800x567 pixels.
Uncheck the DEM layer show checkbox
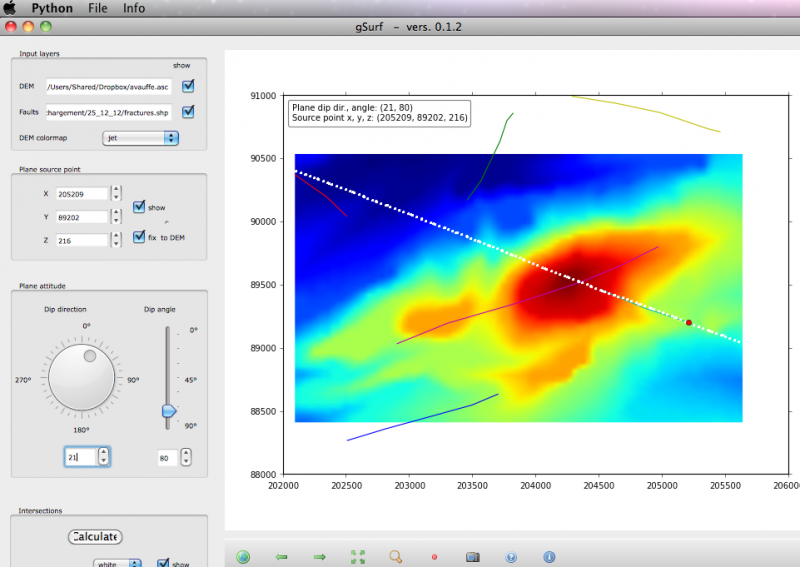click(x=188, y=86)
